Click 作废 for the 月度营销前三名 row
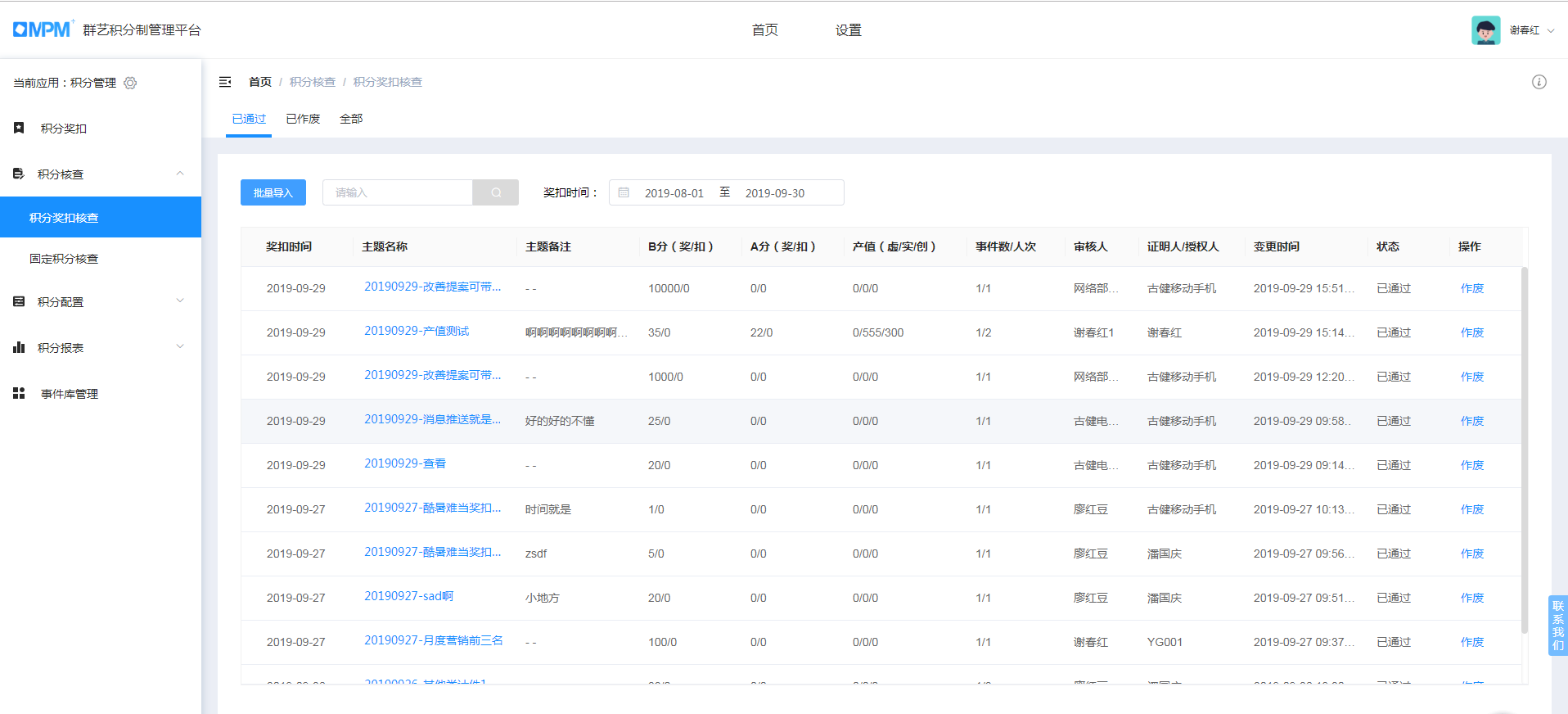Viewport: 1568px width, 714px height. [1472, 642]
